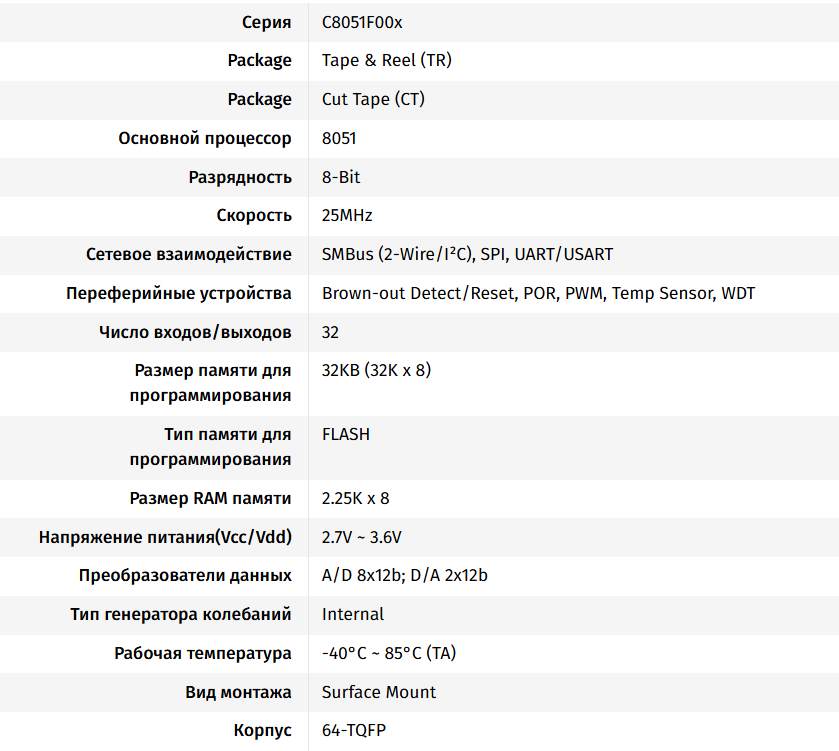Image resolution: width=839 pixels, height=751 pixels.
Task: Select the 64-TQFP case value
Action: [x=353, y=730]
